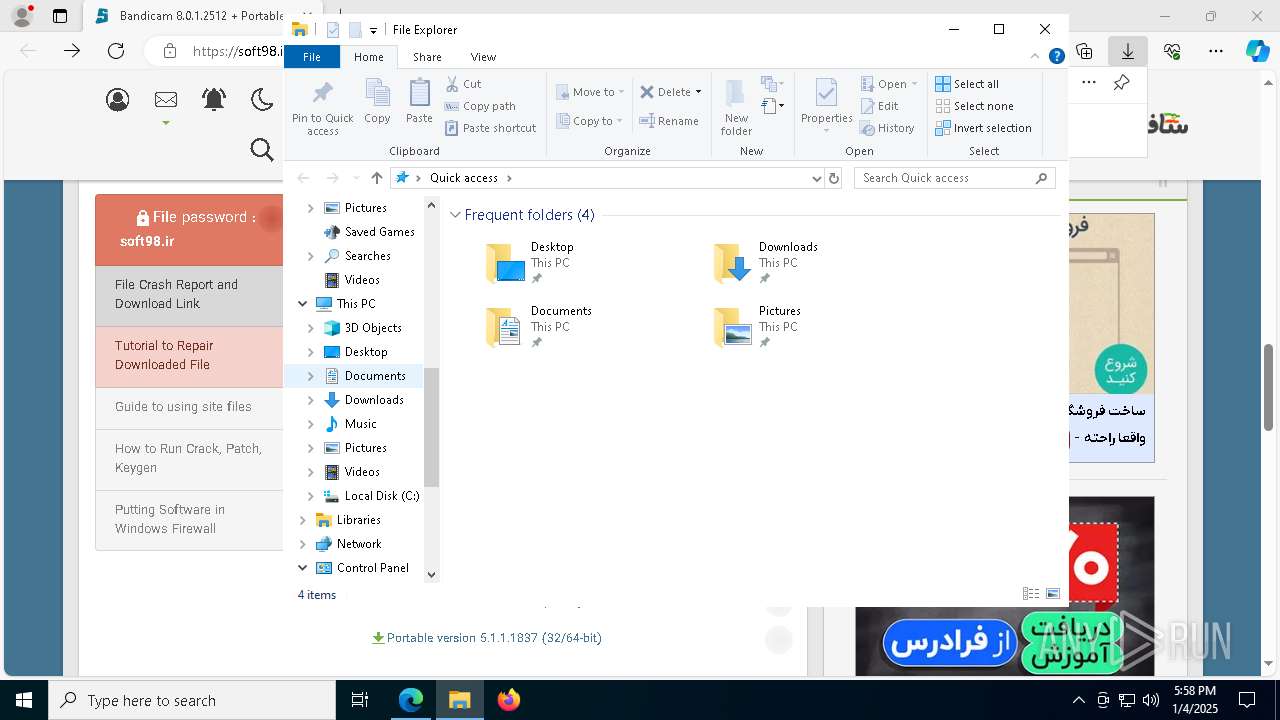Open File Crash Report link in browser
Image resolution: width=1280 pixels, height=720 pixels.
pyautogui.click(x=176, y=294)
